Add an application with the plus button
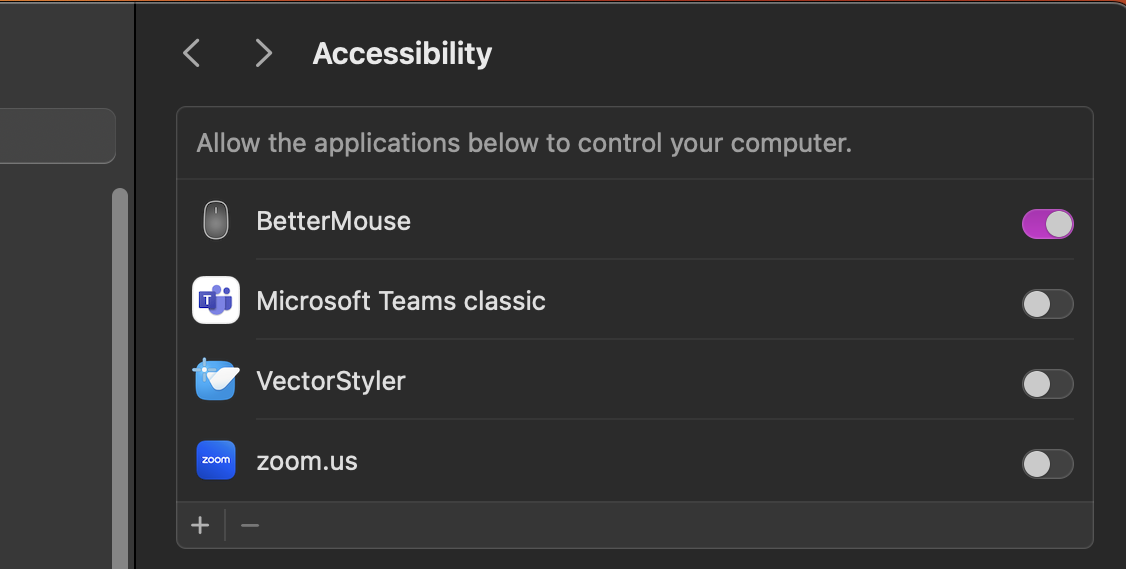Viewport: 1126px width, 569px height. pyautogui.click(x=200, y=525)
